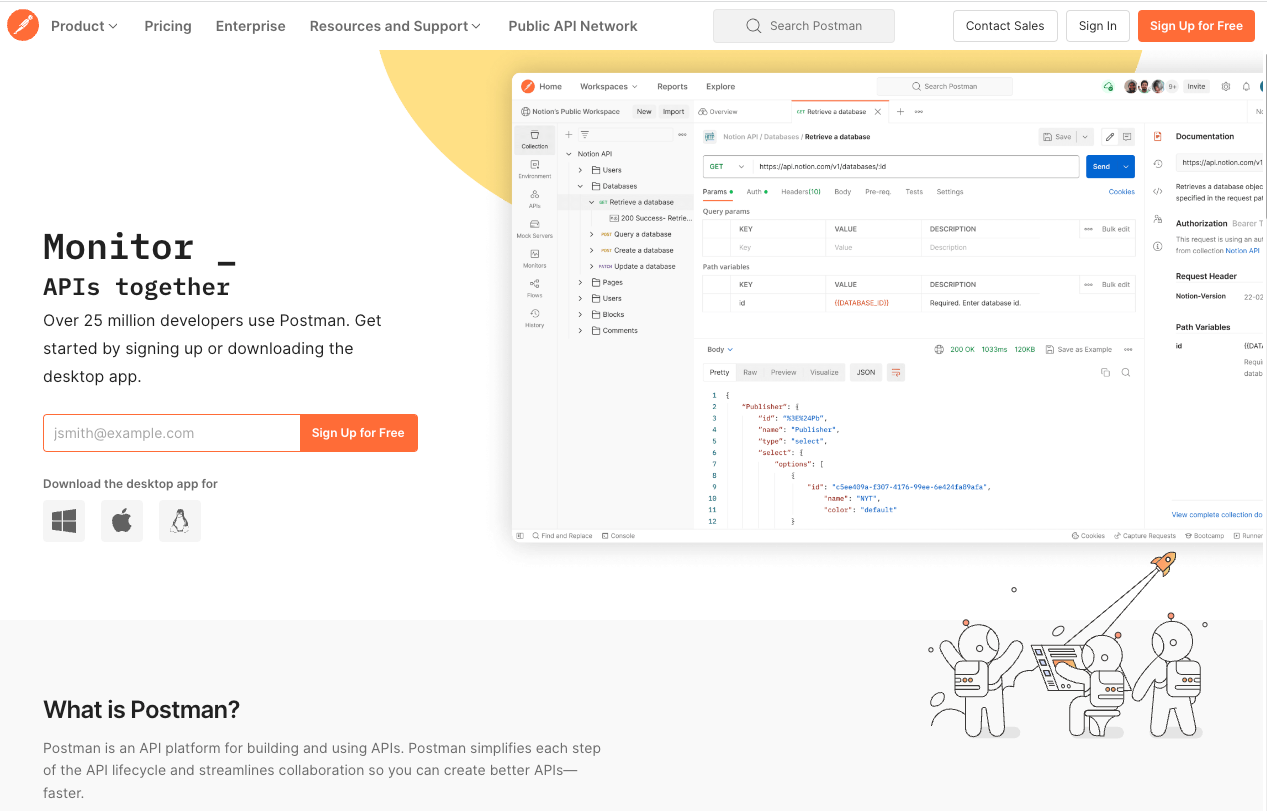
Task: Open the arrow dropdown beside Save
Action: tap(1085, 137)
